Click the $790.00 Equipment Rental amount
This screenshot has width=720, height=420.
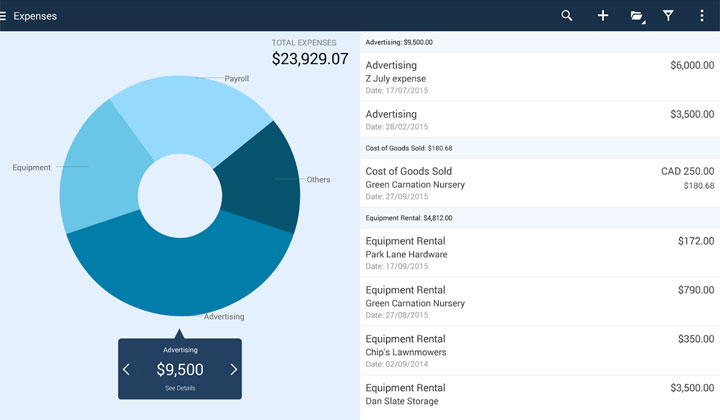coord(696,290)
